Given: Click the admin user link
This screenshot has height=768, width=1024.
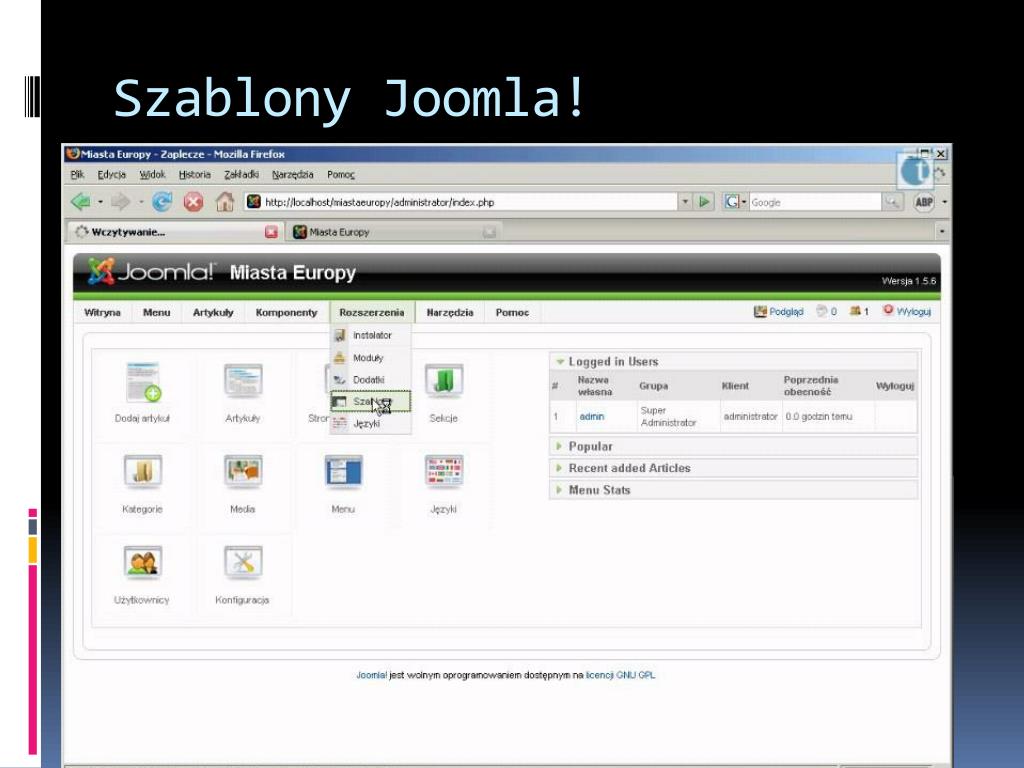Looking at the screenshot, I should 592,417.
